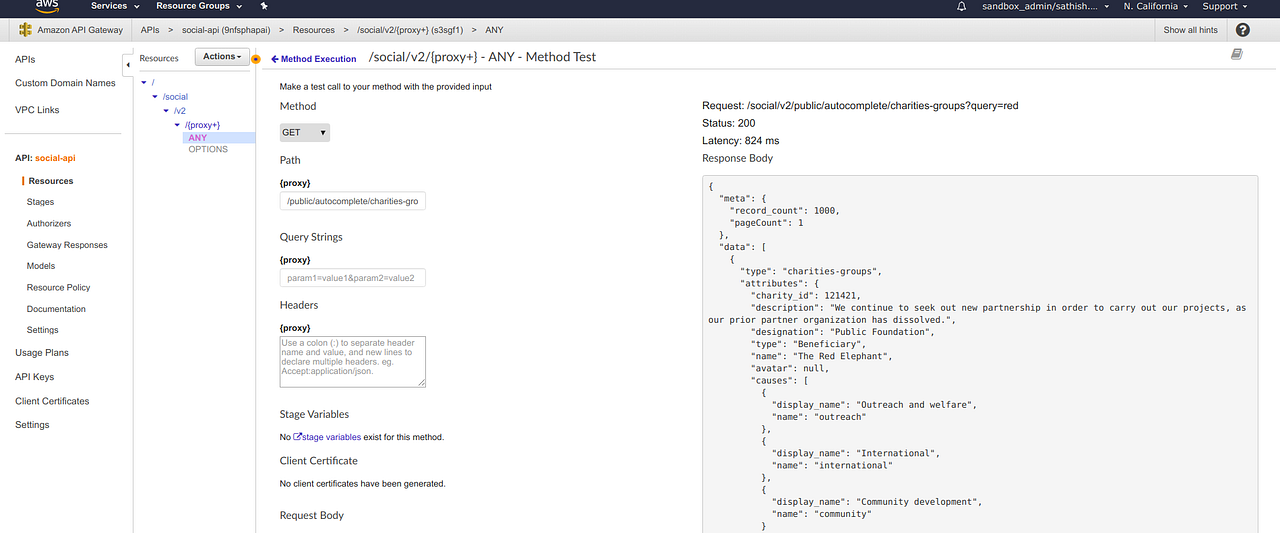Screen dimensions: 1280x533
Task: Click the Show all hints button
Action: [x=1190, y=30]
